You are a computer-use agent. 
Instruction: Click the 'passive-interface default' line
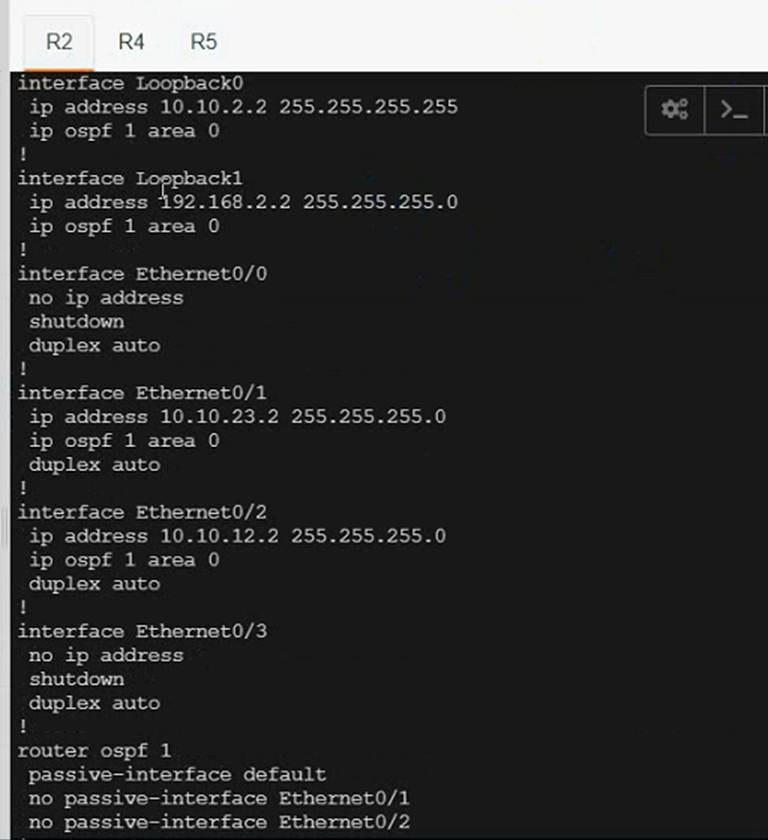tap(177, 775)
